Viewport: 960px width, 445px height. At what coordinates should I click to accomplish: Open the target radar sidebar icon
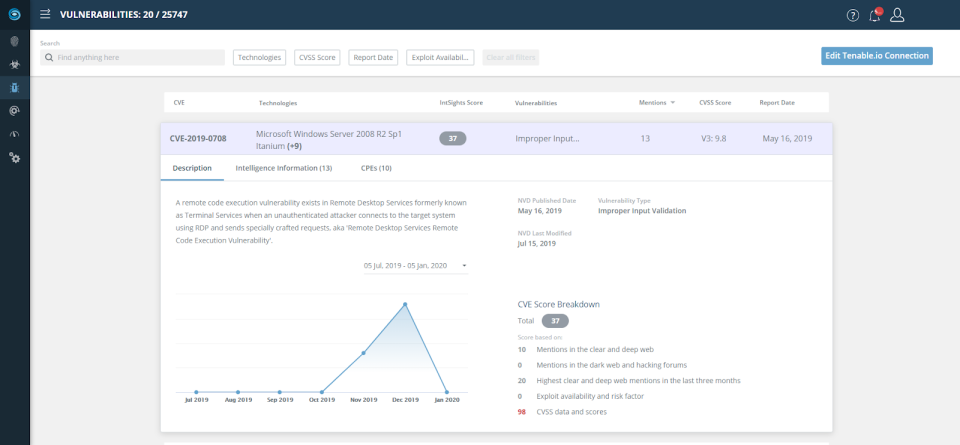[x=15, y=111]
